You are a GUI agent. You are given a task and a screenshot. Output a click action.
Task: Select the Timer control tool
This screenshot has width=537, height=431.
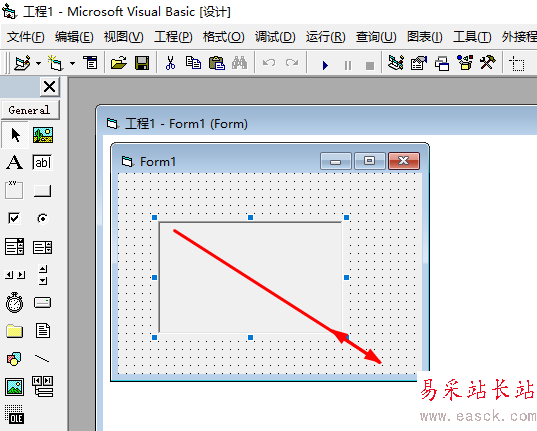point(14,302)
